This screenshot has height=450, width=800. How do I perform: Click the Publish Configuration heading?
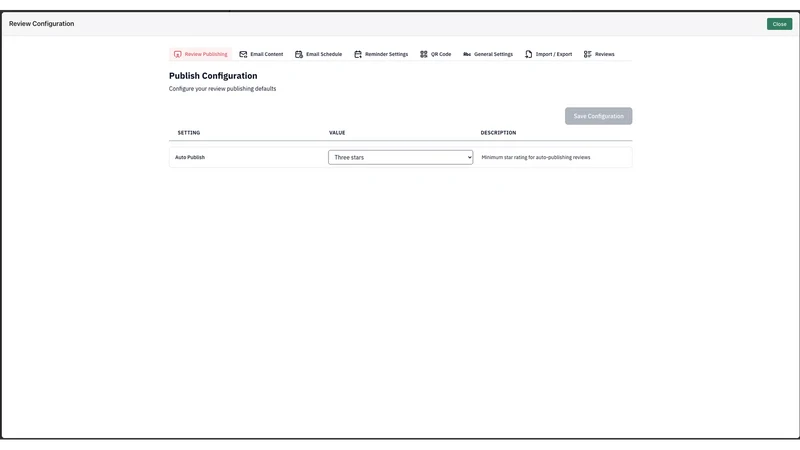(213, 76)
